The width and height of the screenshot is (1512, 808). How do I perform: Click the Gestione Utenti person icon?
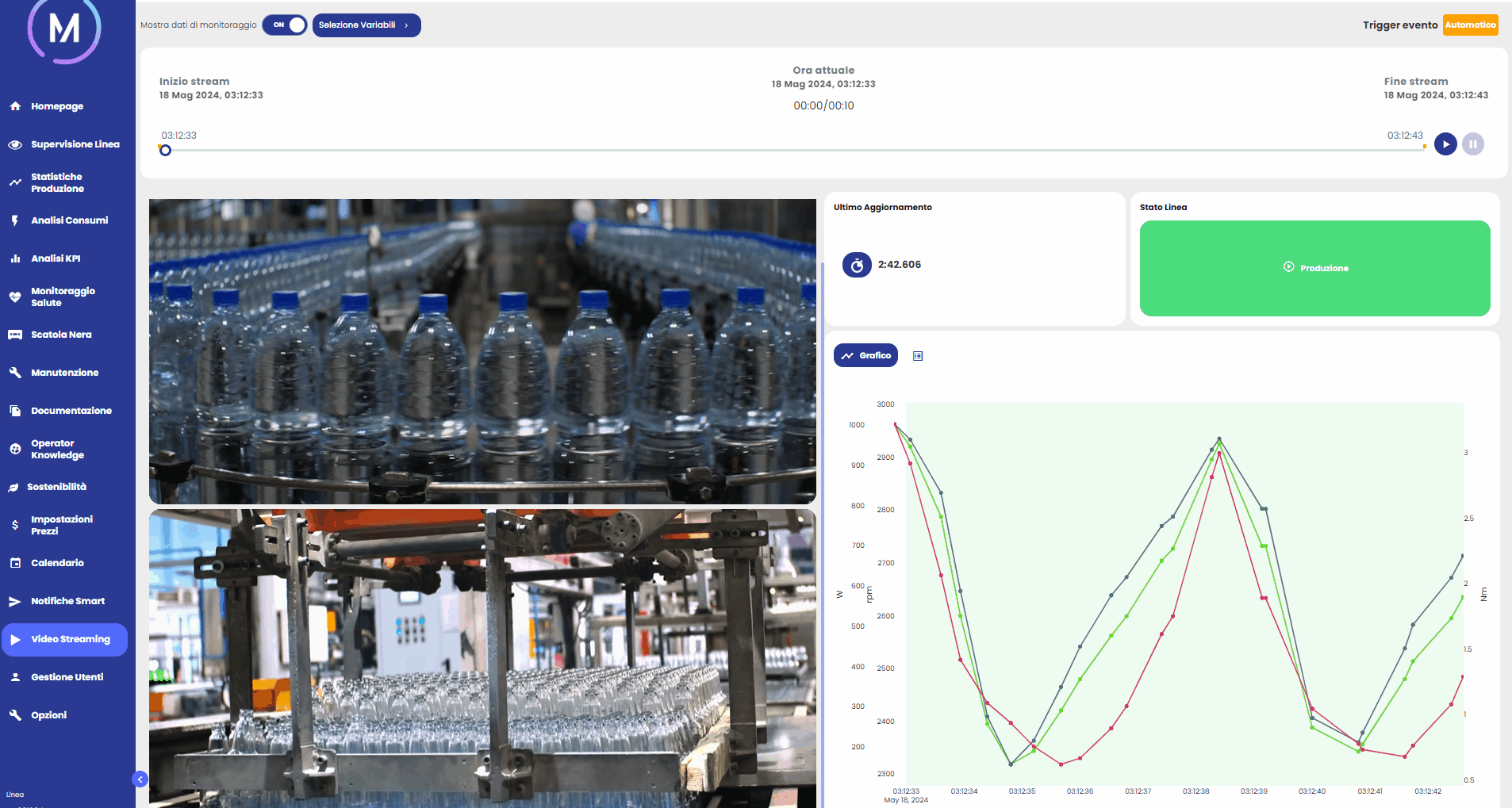click(15, 677)
